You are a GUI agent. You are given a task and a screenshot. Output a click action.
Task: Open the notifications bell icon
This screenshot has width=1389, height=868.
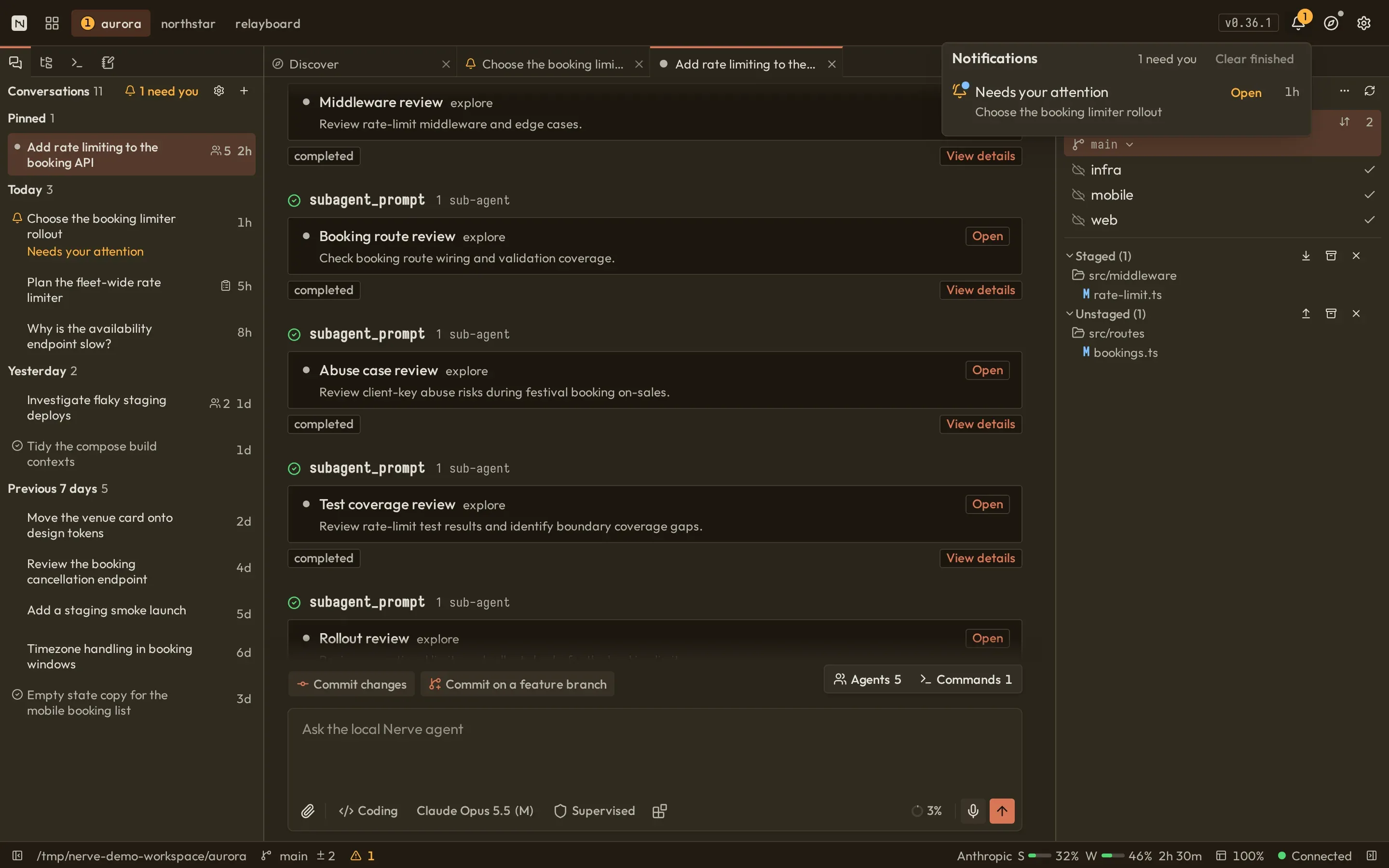pyautogui.click(x=1298, y=23)
